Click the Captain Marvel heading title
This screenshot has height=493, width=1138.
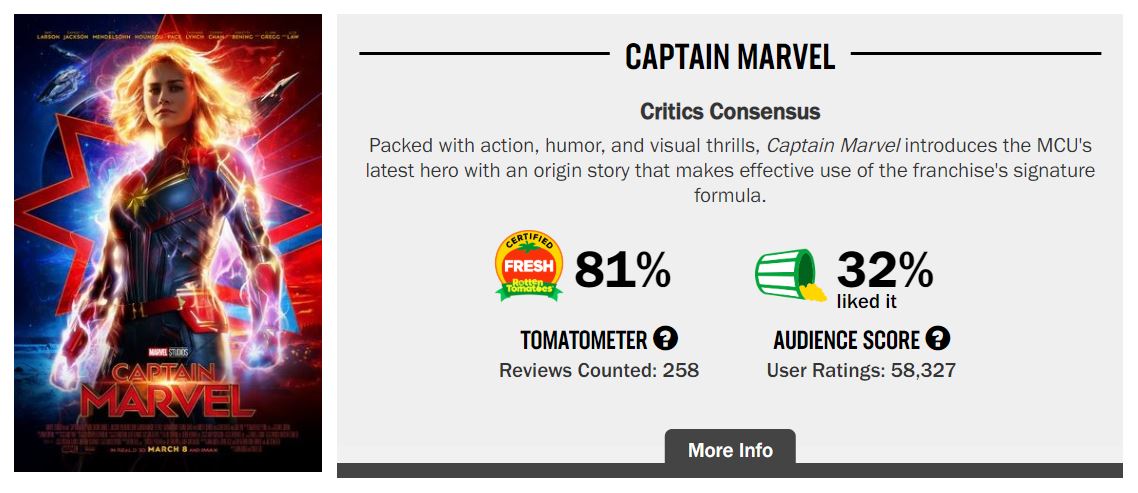[730, 57]
